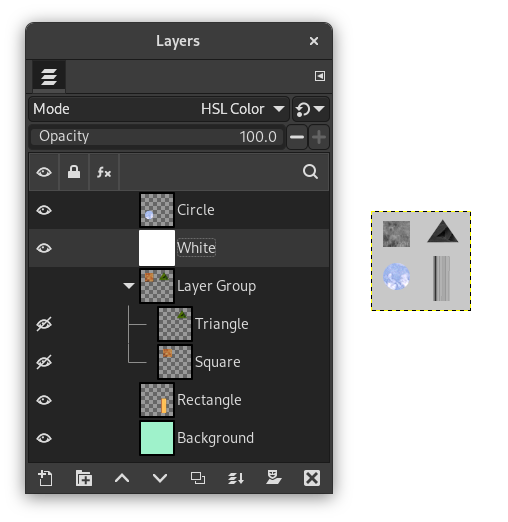The height and width of the screenshot is (522, 508).
Task: Select the White layer thumbnail
Action: (157, 248)
